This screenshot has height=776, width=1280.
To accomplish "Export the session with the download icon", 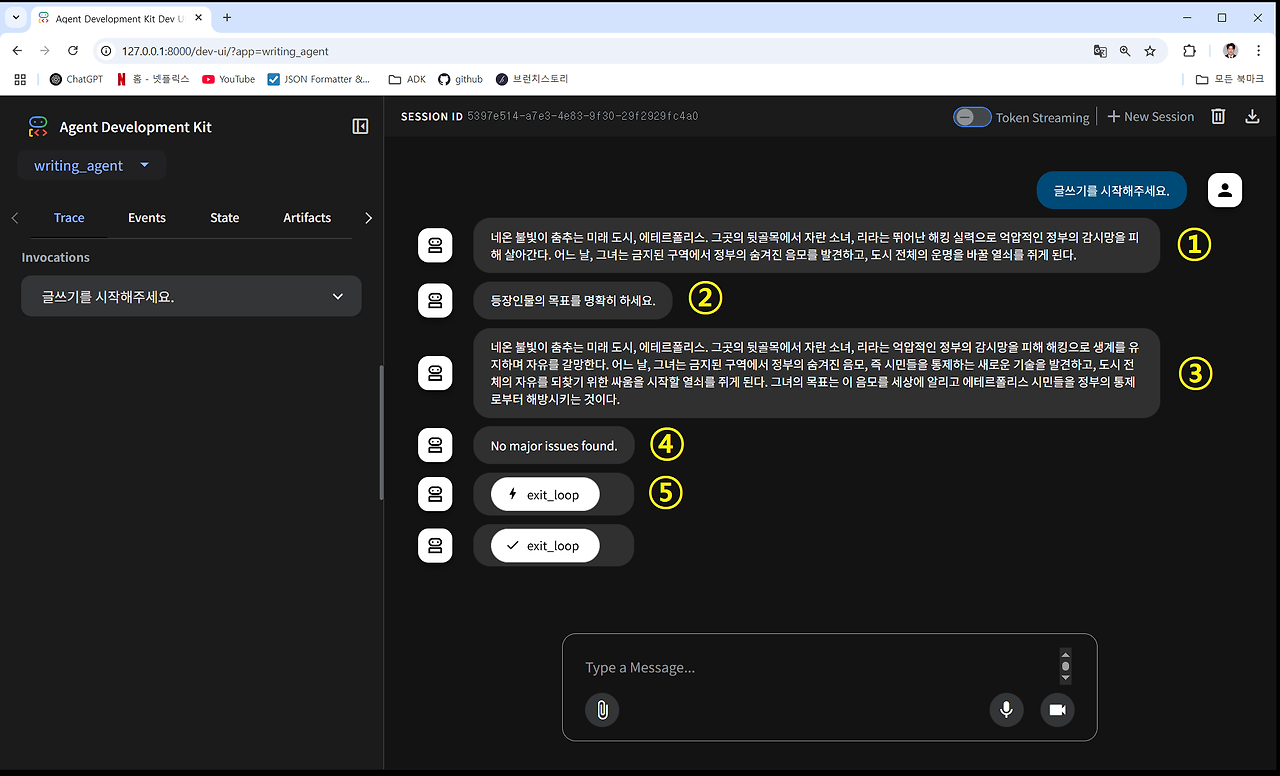I will tap(1252, 117).
